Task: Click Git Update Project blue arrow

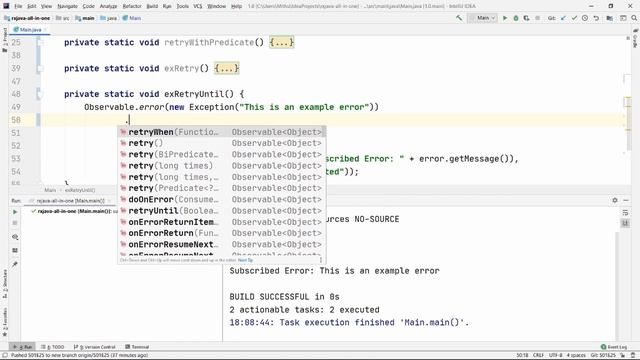Action: click(x=563, y=18)
